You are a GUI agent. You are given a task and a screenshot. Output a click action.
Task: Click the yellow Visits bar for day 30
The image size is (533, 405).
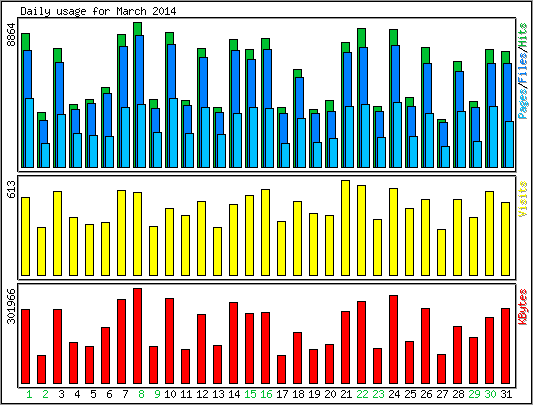tap(489, 233)
